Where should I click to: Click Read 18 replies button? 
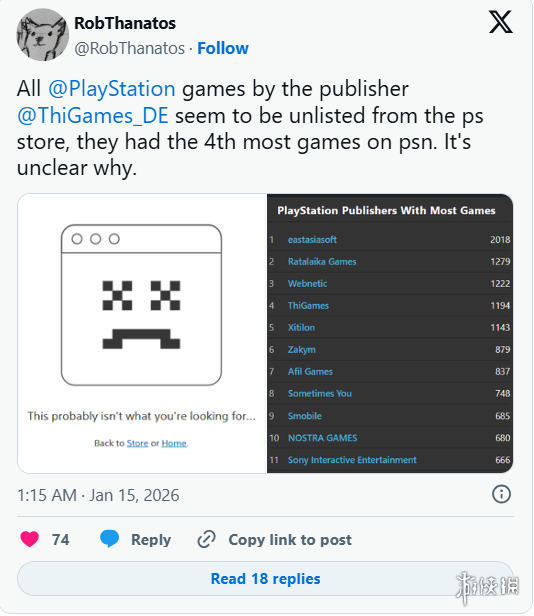coord(265,579)
